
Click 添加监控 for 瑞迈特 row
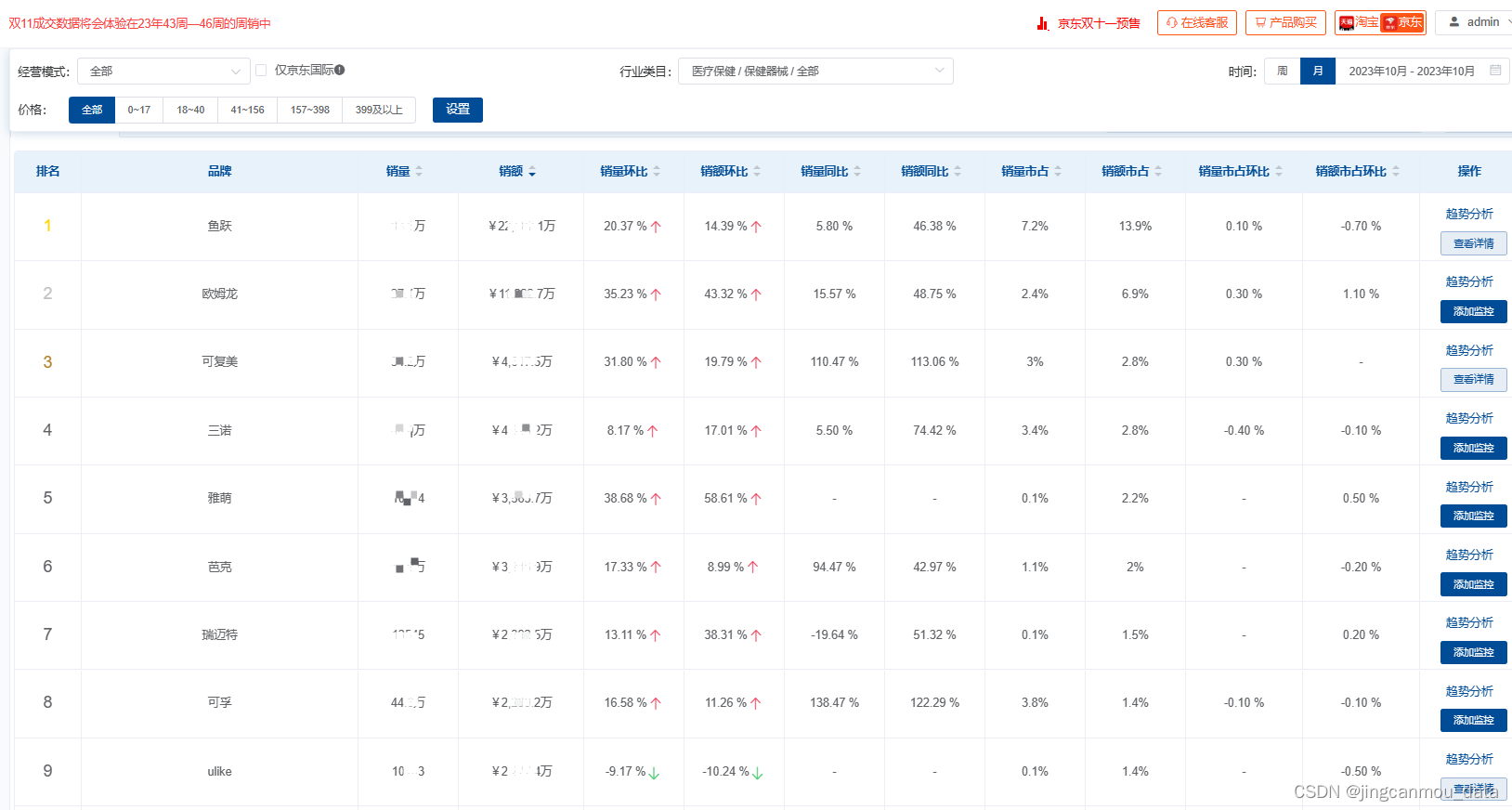click(x=1474, y=652)
